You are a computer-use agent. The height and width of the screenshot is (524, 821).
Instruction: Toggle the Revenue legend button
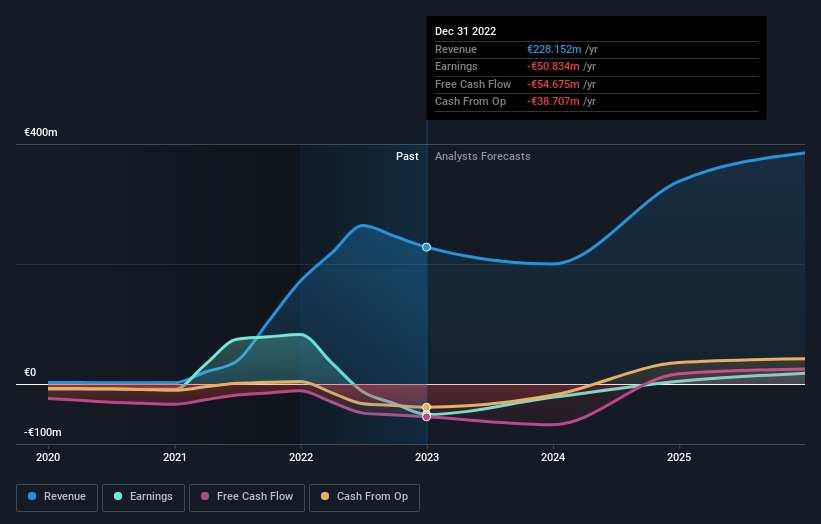coord(57,497)
